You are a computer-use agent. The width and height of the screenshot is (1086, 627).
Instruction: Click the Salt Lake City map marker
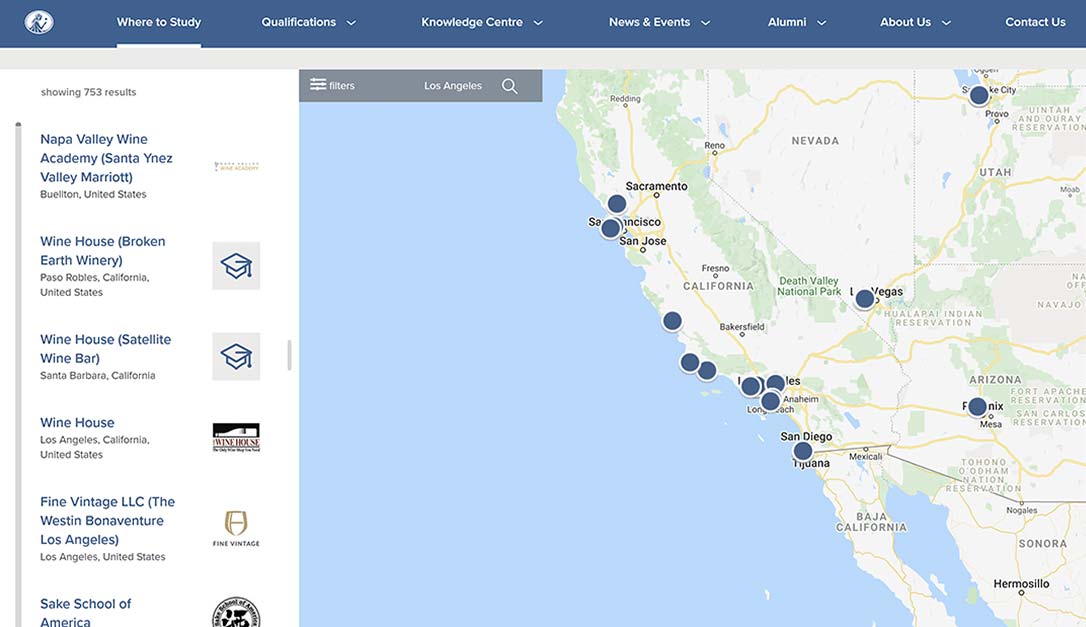point(979,95)
